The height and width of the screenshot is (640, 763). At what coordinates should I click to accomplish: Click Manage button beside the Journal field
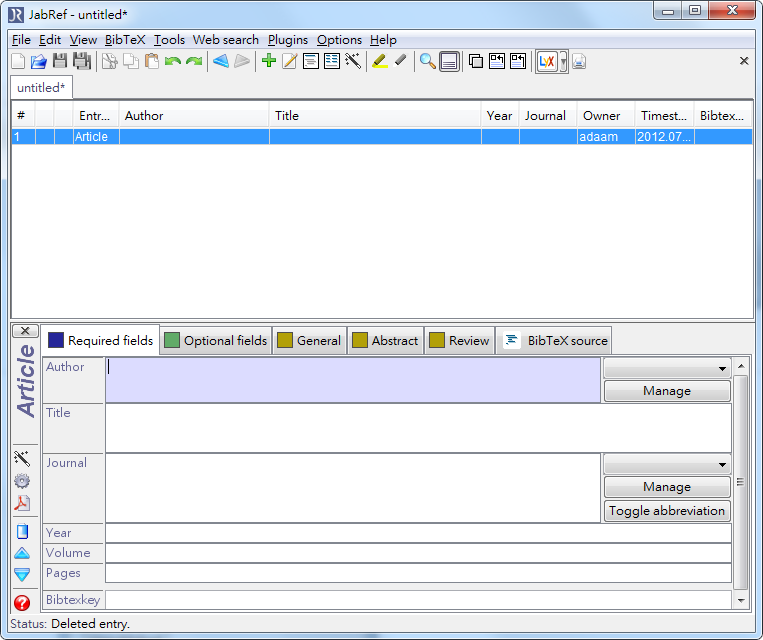coord(667,487)
